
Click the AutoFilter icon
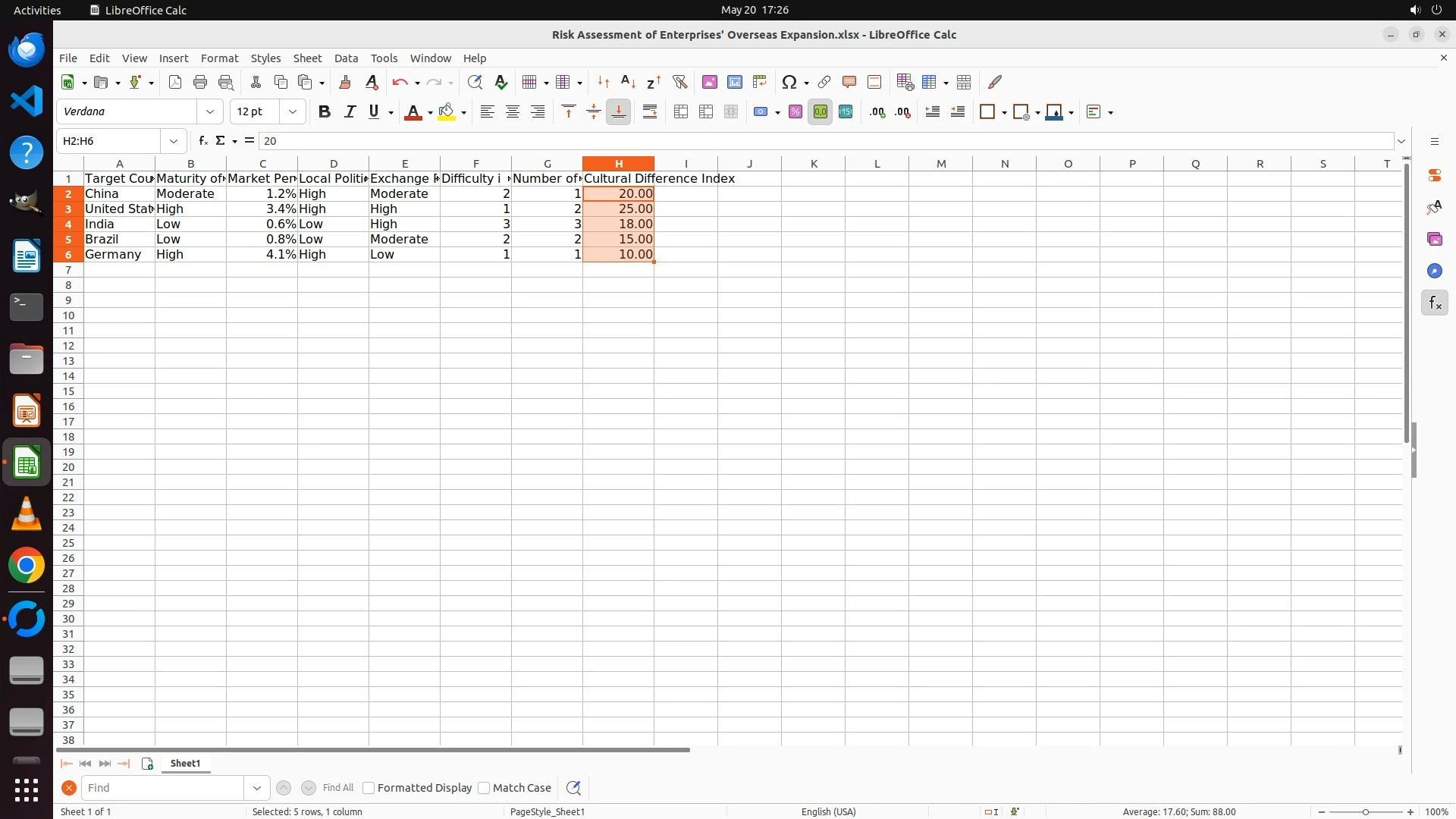(x=679, y=82)
